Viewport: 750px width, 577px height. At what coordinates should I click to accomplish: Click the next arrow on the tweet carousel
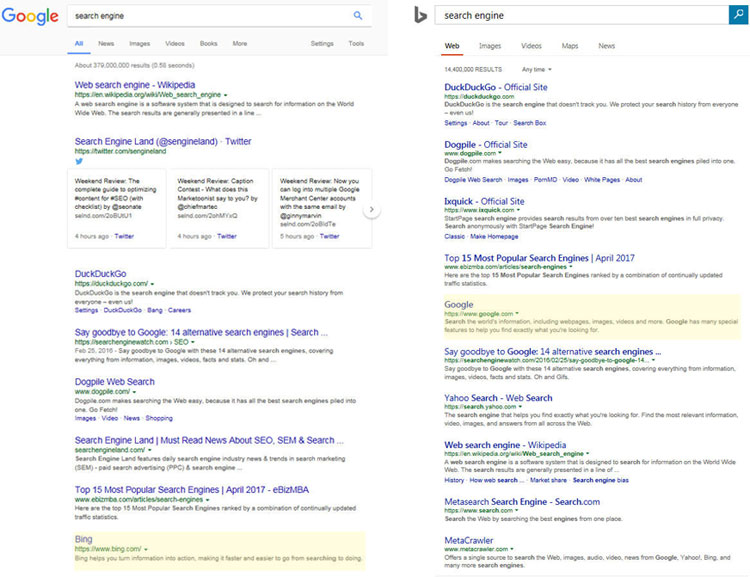click(x=372, y=210)
